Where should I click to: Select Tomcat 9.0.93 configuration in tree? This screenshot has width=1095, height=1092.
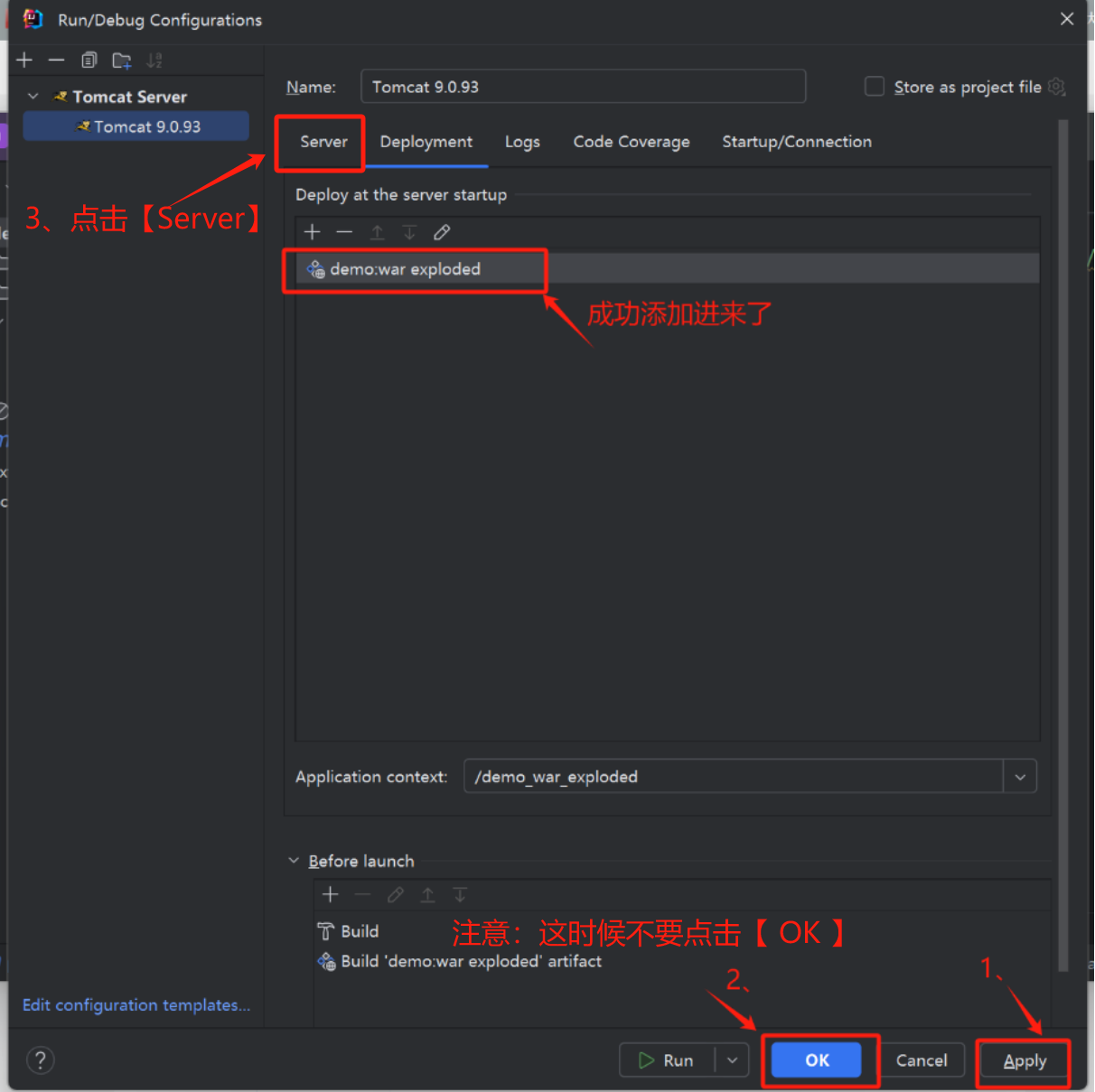(x=136, y=126)
